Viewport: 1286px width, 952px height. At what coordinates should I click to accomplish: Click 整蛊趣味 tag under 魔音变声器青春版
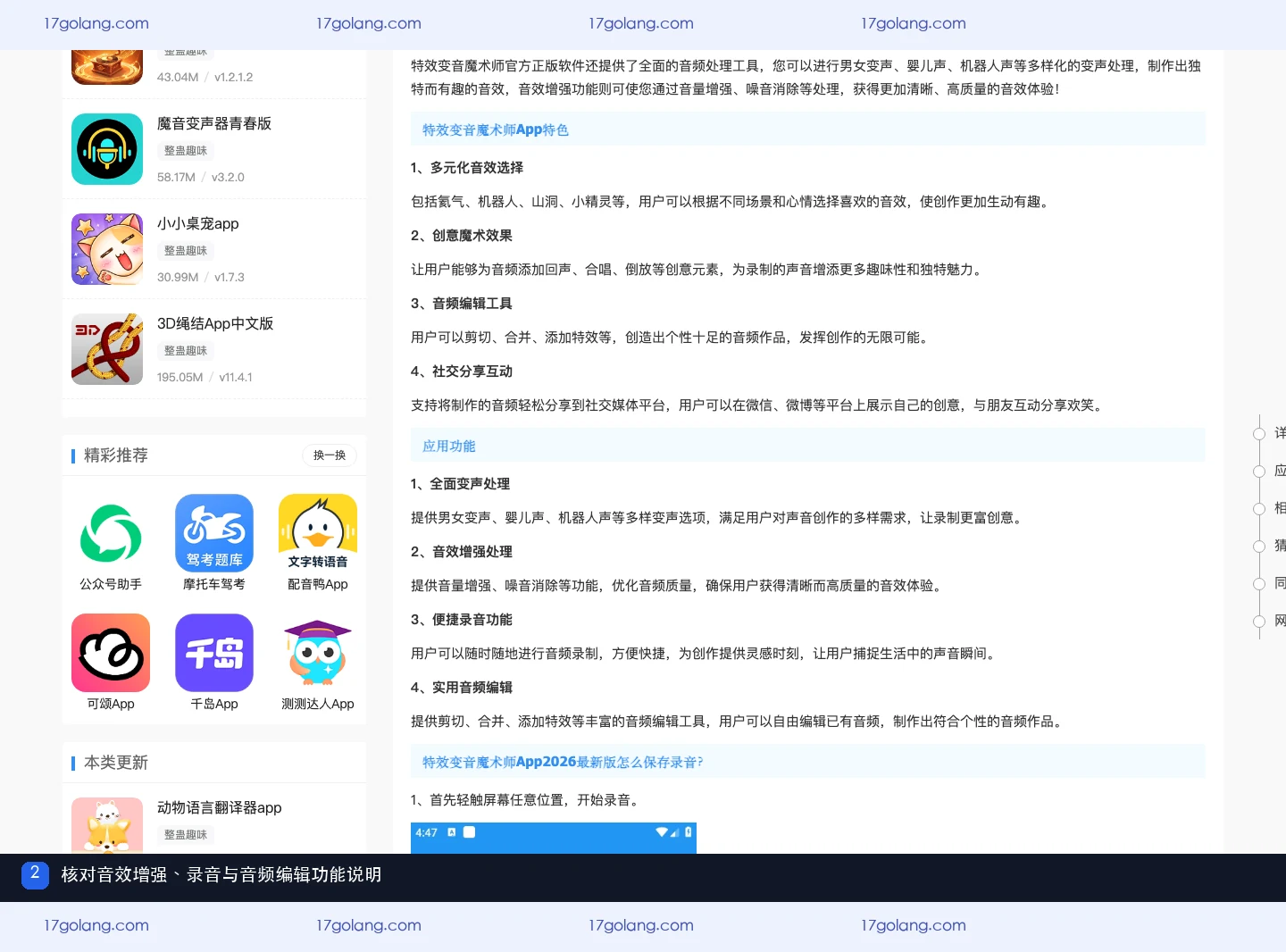tap(186, 151)
